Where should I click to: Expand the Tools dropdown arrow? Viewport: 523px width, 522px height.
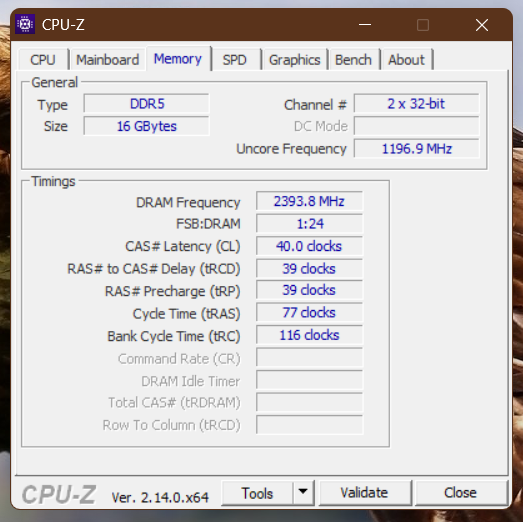[x=303, y=492]
